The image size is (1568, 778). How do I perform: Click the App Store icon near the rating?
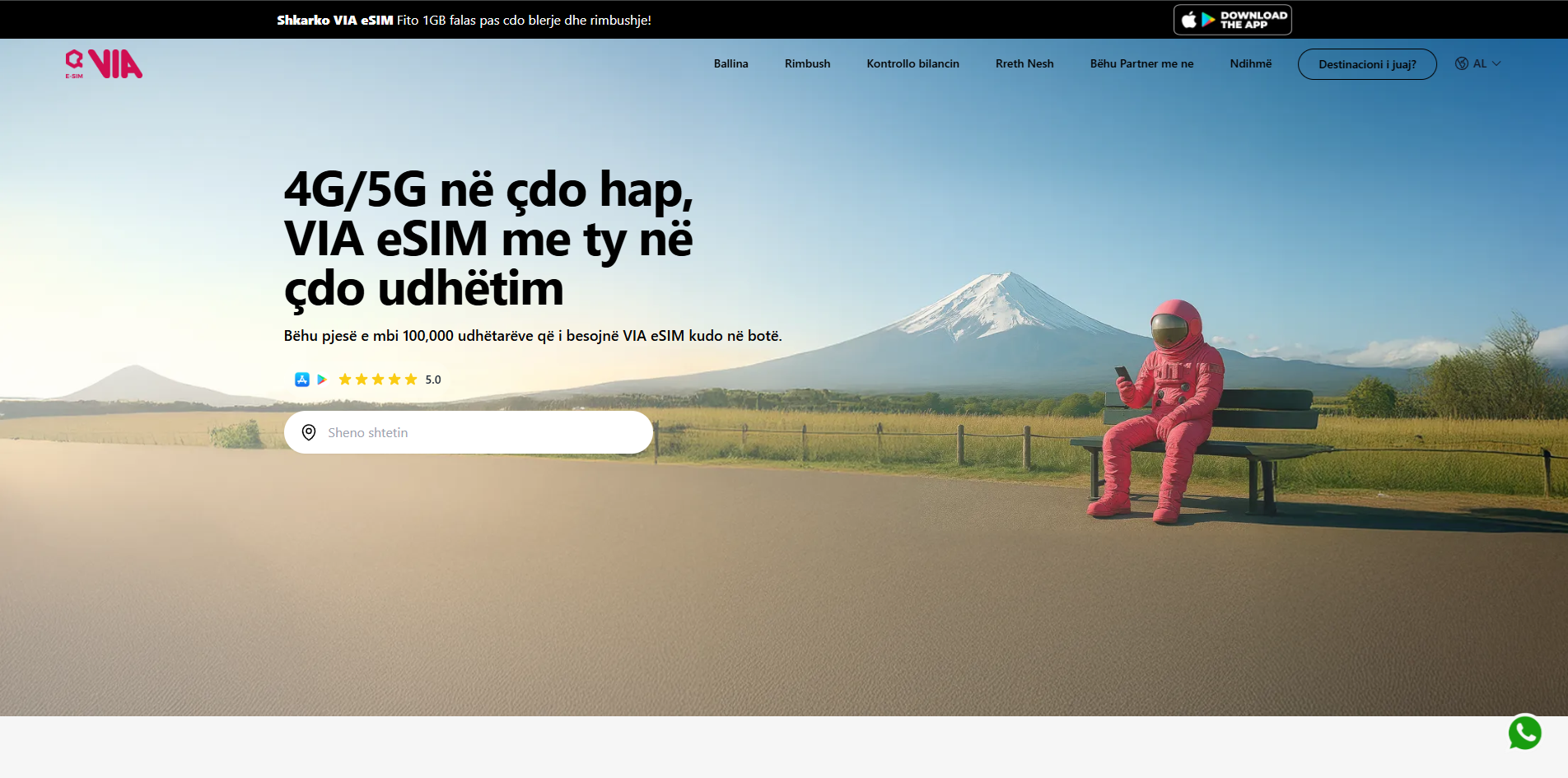click(x=301, y=379)
